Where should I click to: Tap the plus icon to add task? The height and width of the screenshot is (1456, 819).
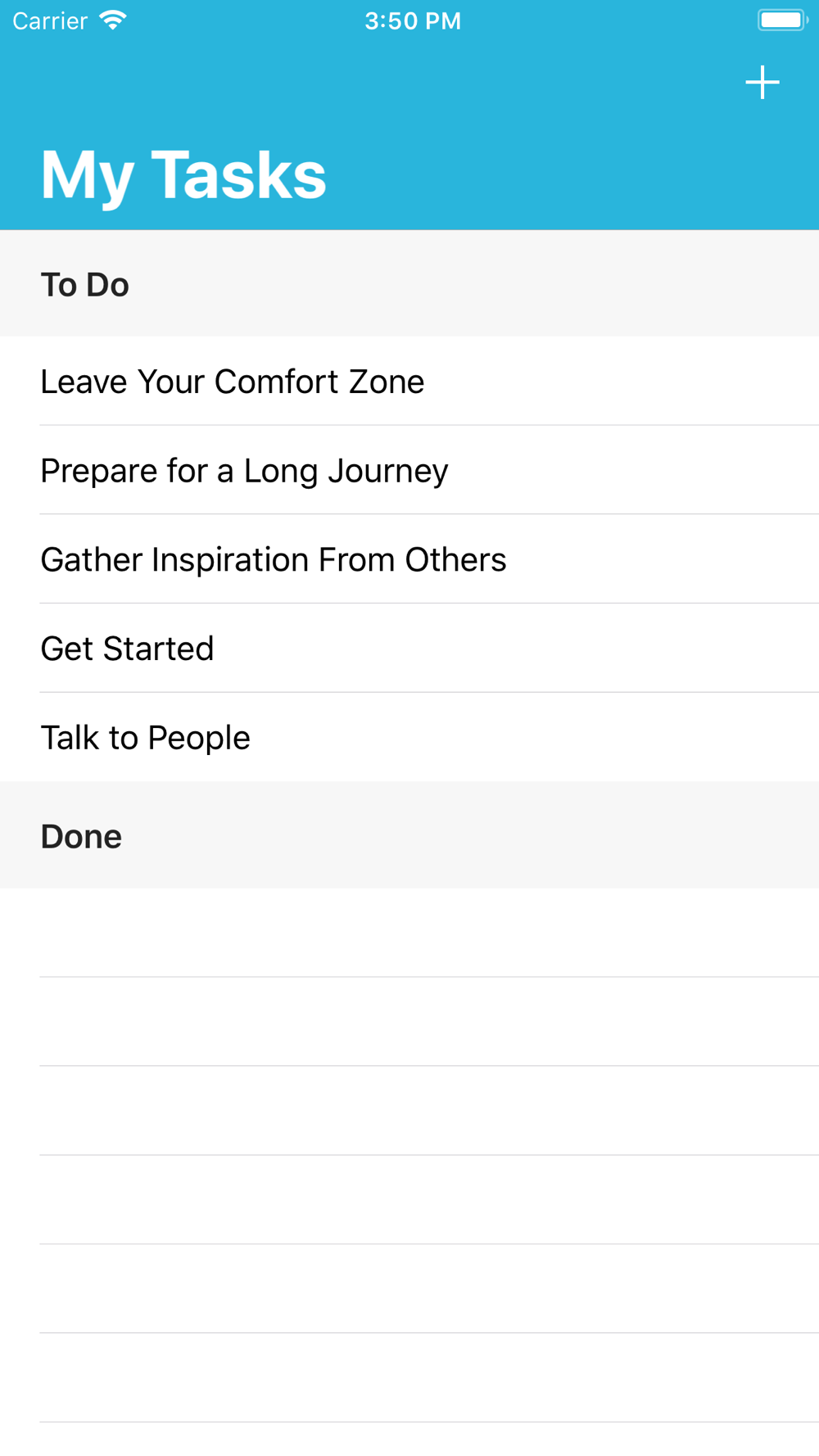pos(762,83)
